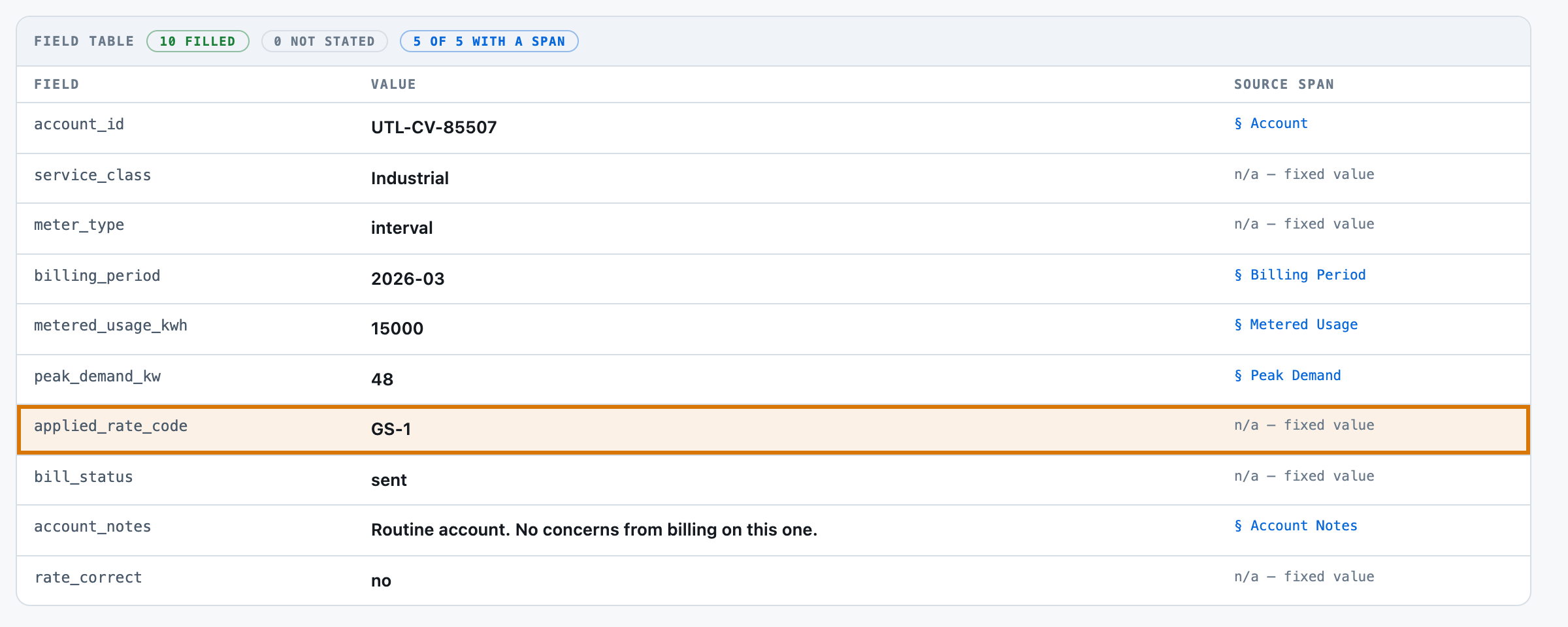Select the Industrial service class value
Screen dimensions: 1568x627
click(x=410, y=178)
